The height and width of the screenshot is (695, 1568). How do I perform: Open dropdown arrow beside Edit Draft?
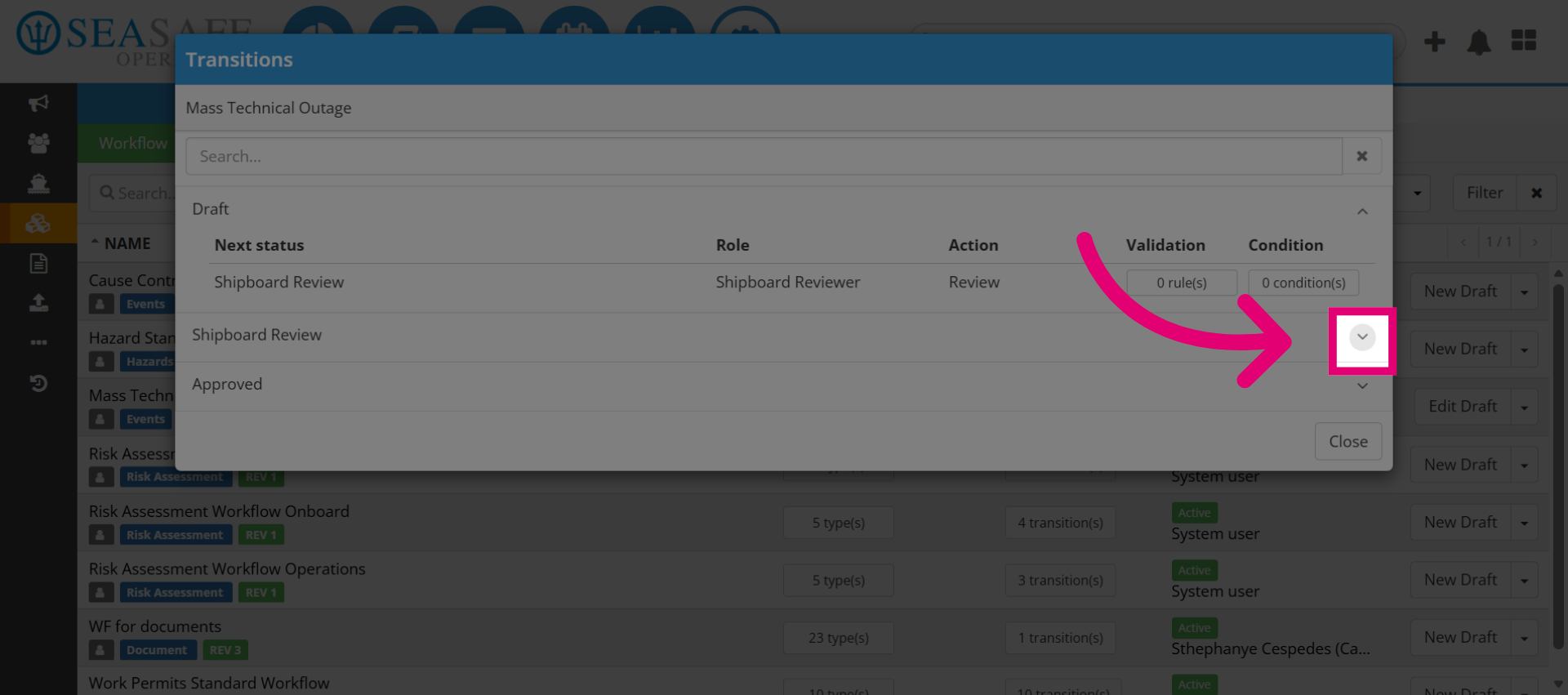click(1524, 407)
